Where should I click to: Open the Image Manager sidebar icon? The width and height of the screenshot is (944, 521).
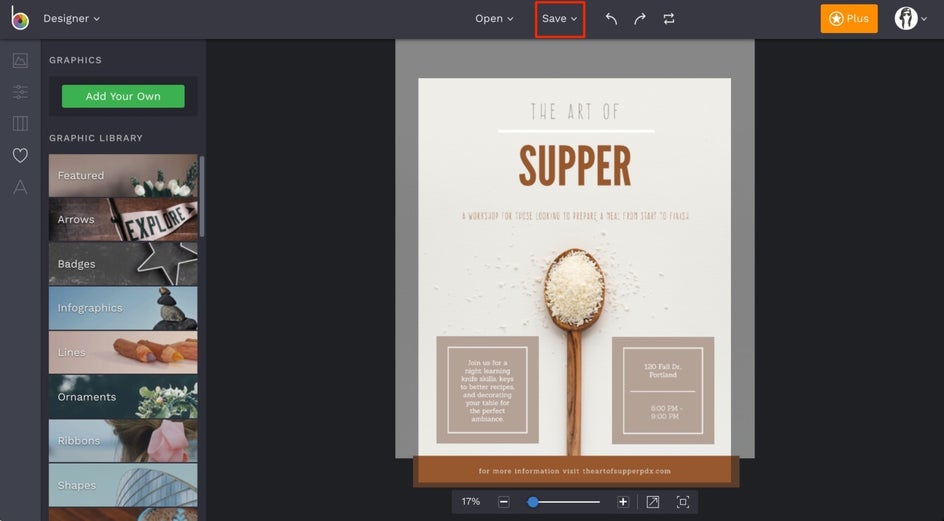pyautogui.click(x=20, y=60)
